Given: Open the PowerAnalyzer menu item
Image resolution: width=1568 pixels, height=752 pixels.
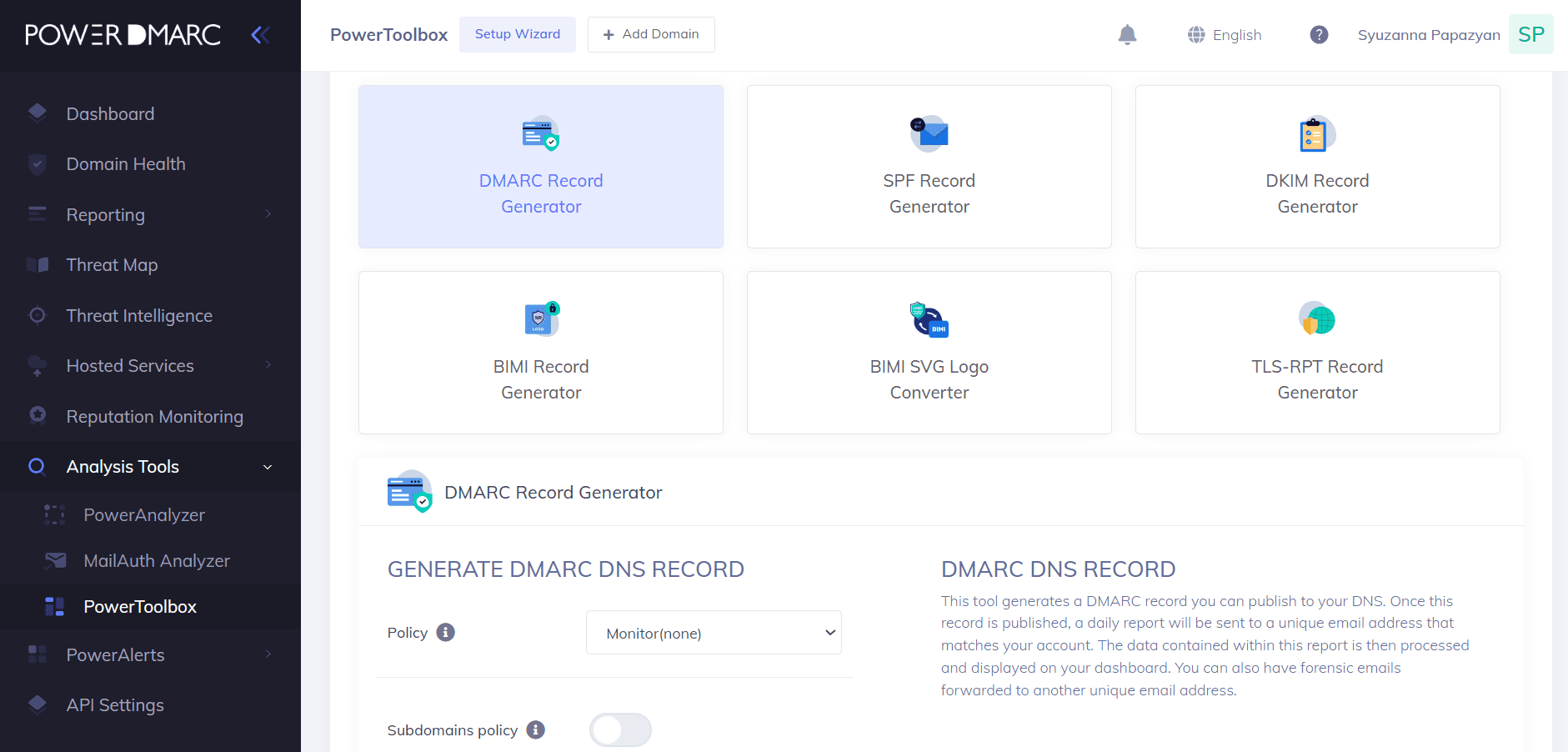Looking at the screenshot, I should pyautogui.click(x=143, y=514).
